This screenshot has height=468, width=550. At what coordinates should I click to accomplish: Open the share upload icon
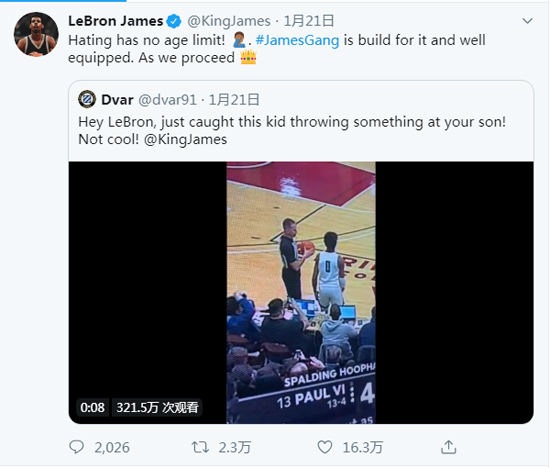tap(448, 447)
